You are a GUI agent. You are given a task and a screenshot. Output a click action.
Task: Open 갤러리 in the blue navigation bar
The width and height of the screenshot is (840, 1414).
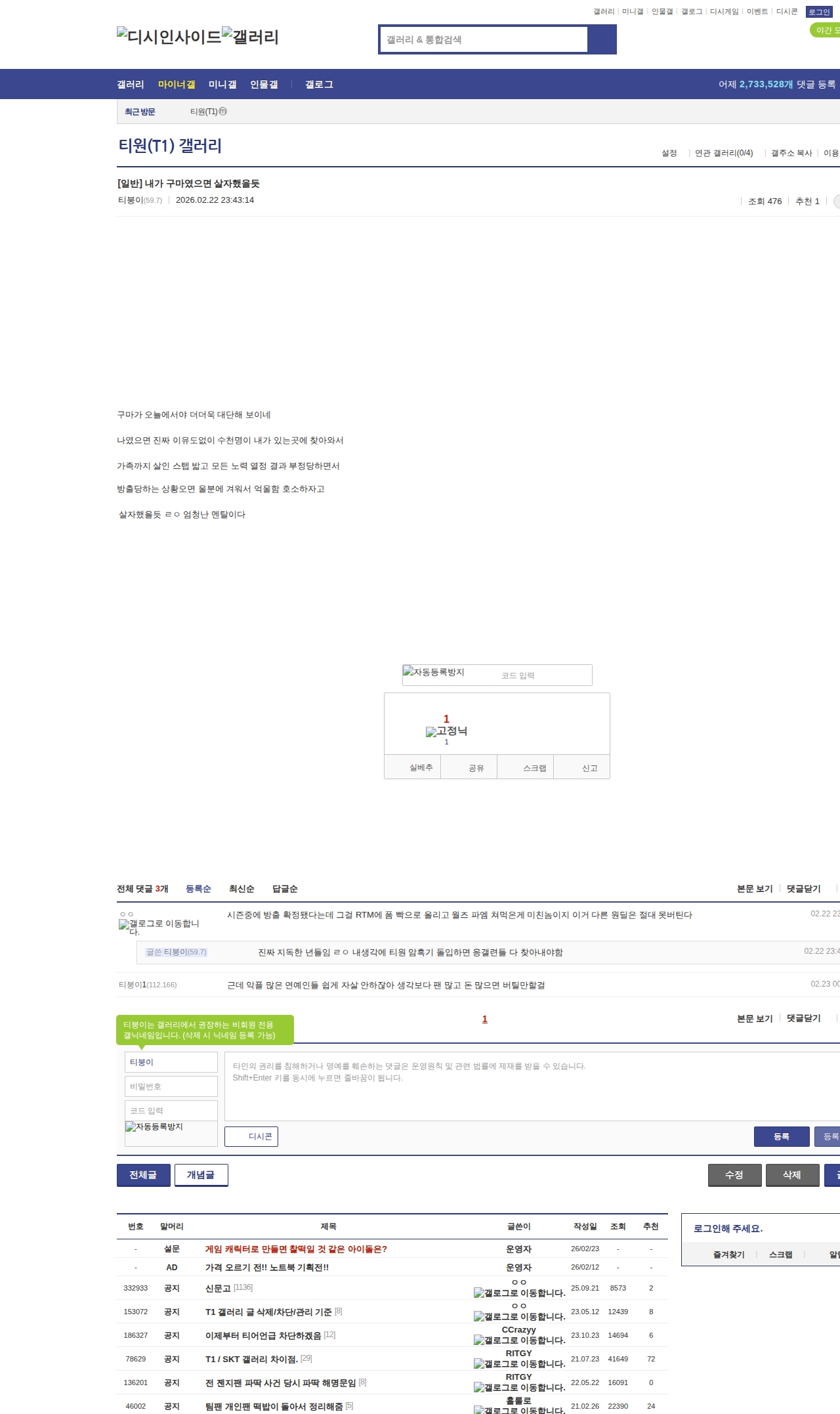click(x=131, y=85)
